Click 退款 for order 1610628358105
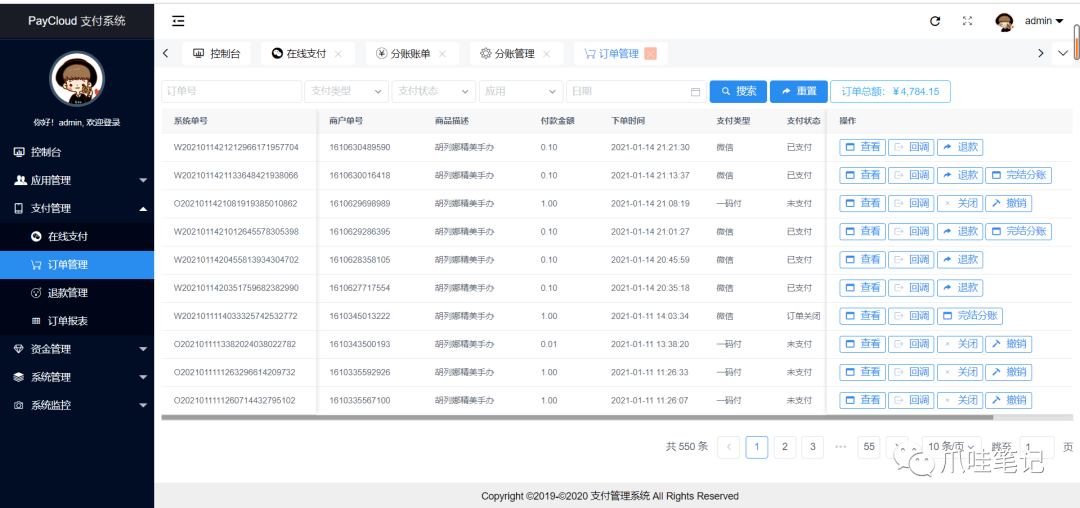The width and height of the screenshot is (1080, 508). [960, 260]
